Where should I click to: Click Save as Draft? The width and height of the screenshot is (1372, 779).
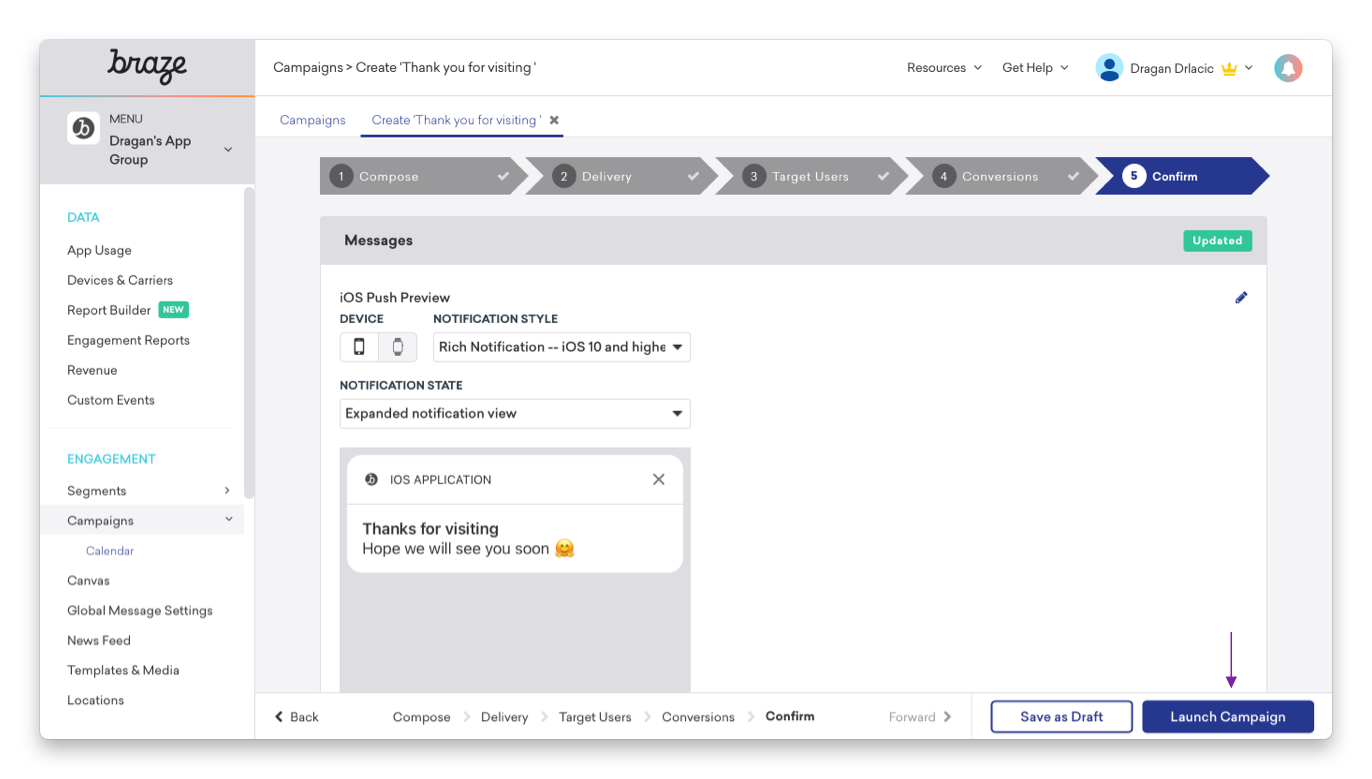1062,717
